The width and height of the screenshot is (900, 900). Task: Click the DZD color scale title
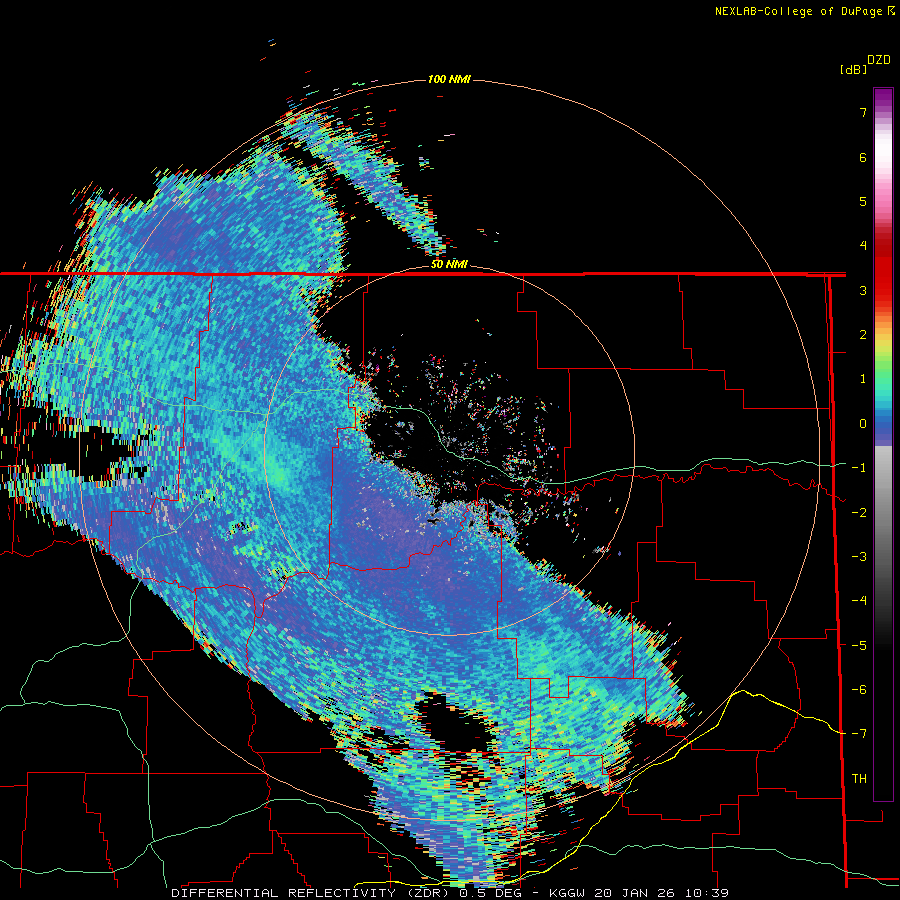point(879,60)
